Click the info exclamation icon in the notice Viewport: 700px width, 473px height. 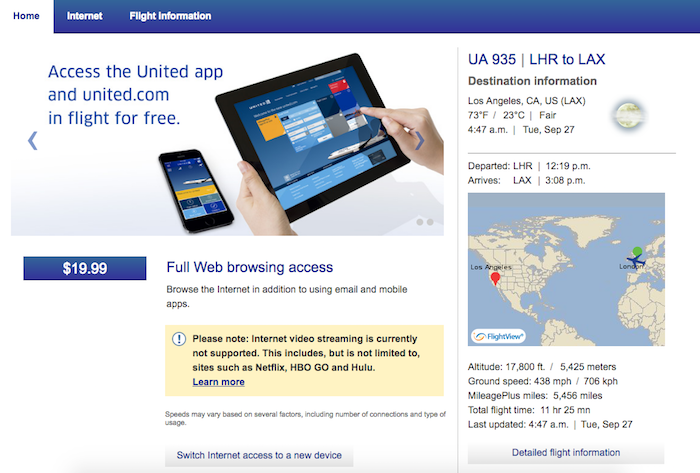tap(179, 339)
